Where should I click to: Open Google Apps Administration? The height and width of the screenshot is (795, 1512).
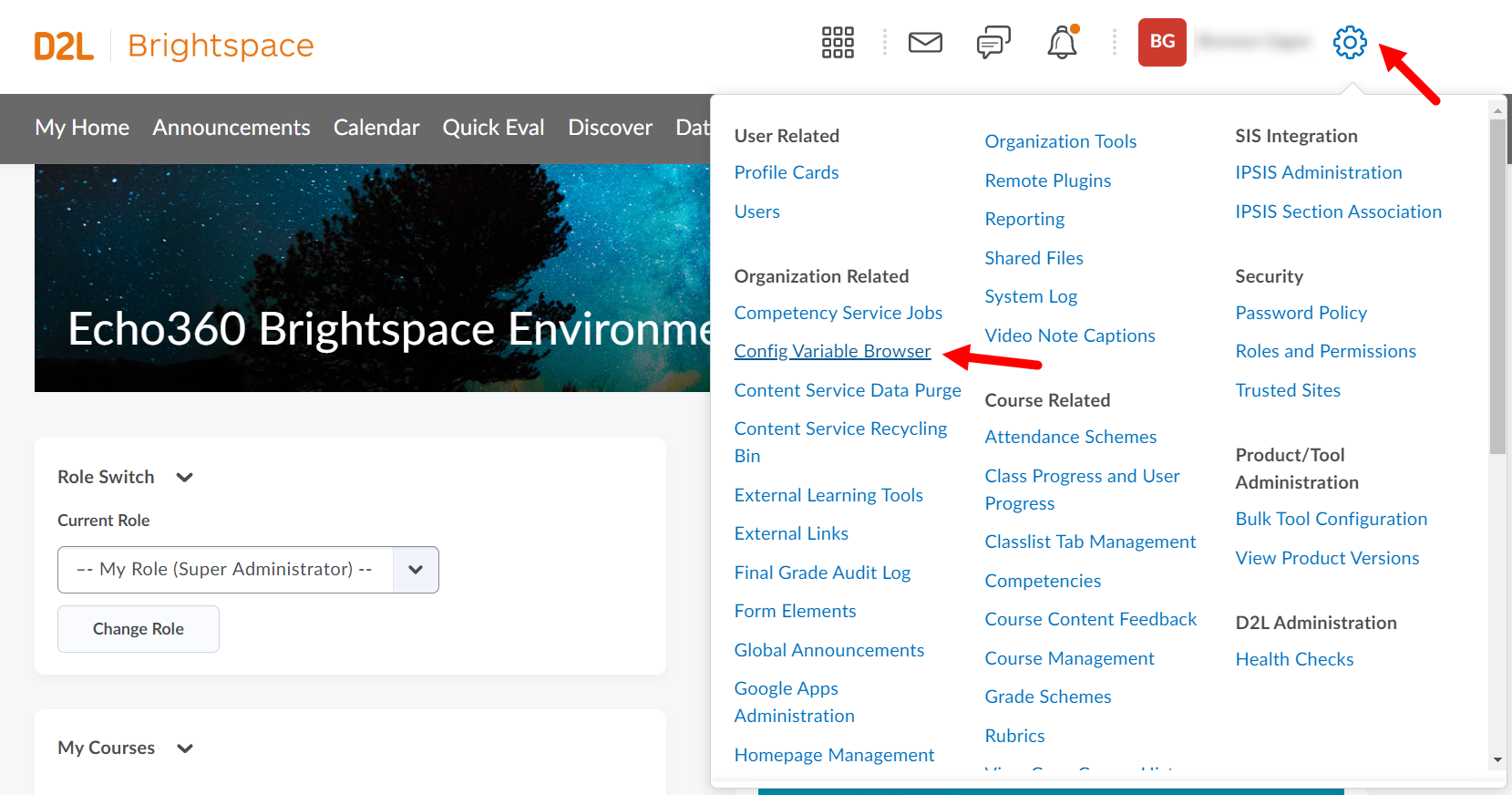795,702
